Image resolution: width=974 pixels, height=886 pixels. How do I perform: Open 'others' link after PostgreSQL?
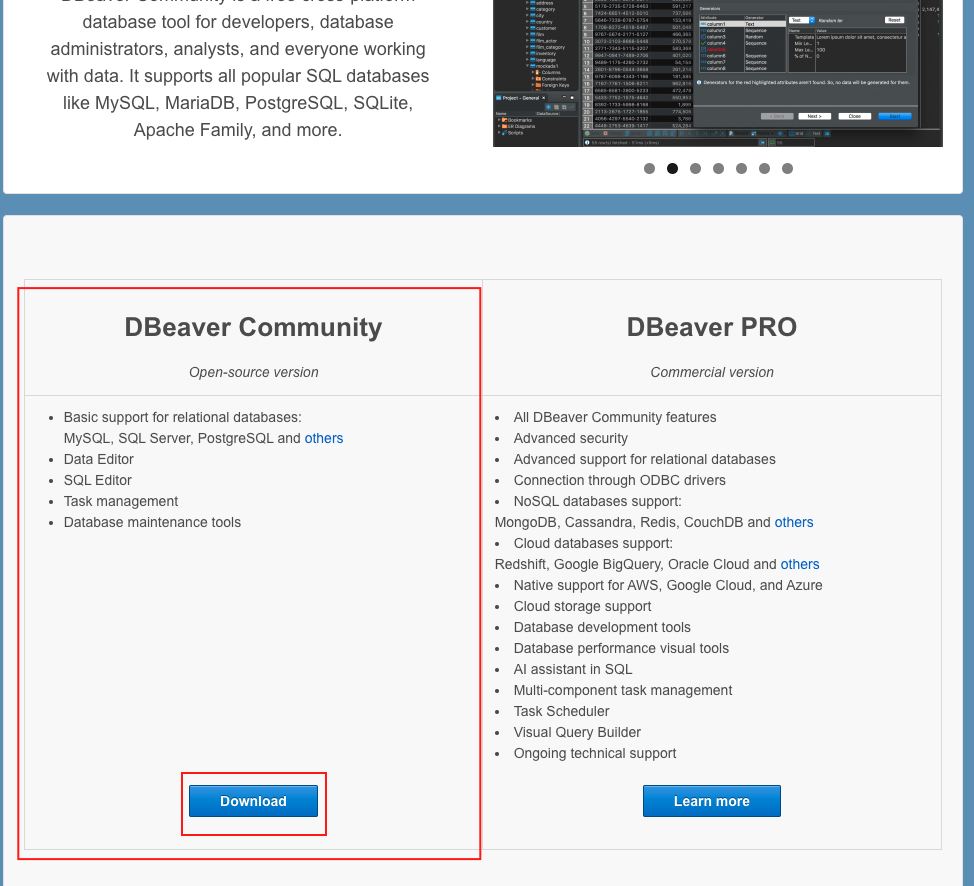point(324,438)
